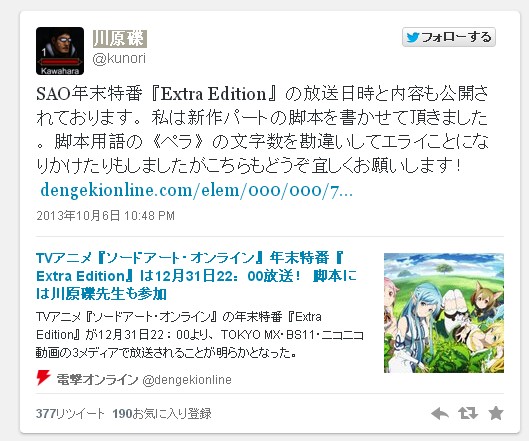Click the reply arrow icon
The width and height of the screenshot is (529, 441).
point(440,413)
